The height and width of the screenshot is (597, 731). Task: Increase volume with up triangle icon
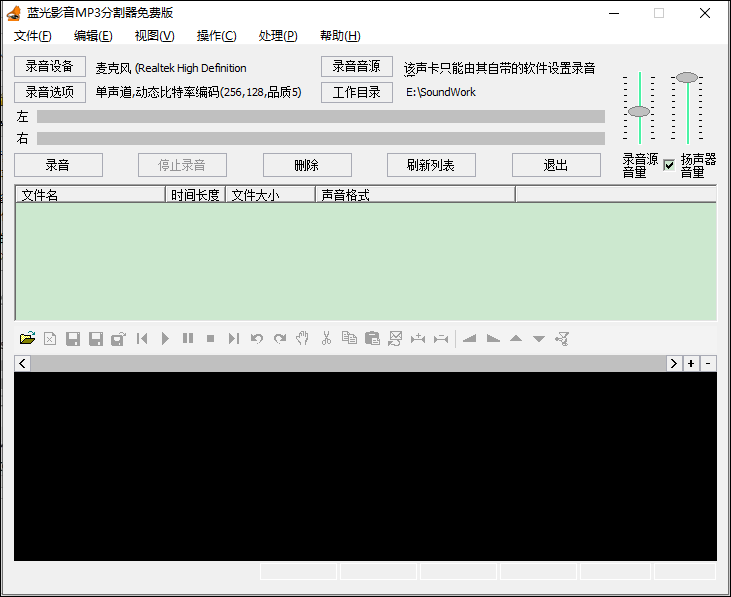pyautogui.click(x=516, y=338)
